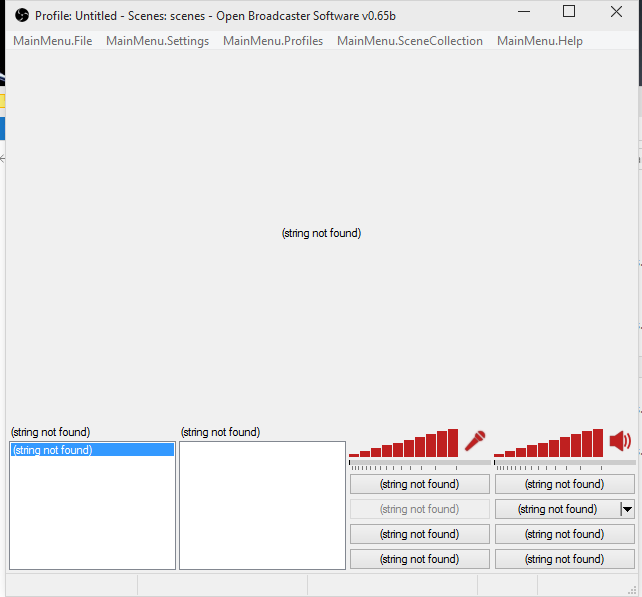Open the MainMenu.Settings menu
Image resolution: width=642 pixels, height=597 pixels.
158,41
